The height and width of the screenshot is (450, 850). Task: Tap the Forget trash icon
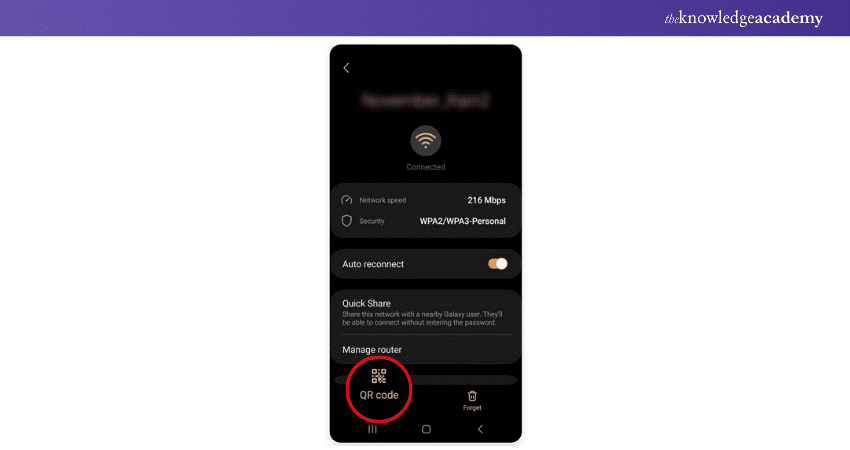coord(472,396)
